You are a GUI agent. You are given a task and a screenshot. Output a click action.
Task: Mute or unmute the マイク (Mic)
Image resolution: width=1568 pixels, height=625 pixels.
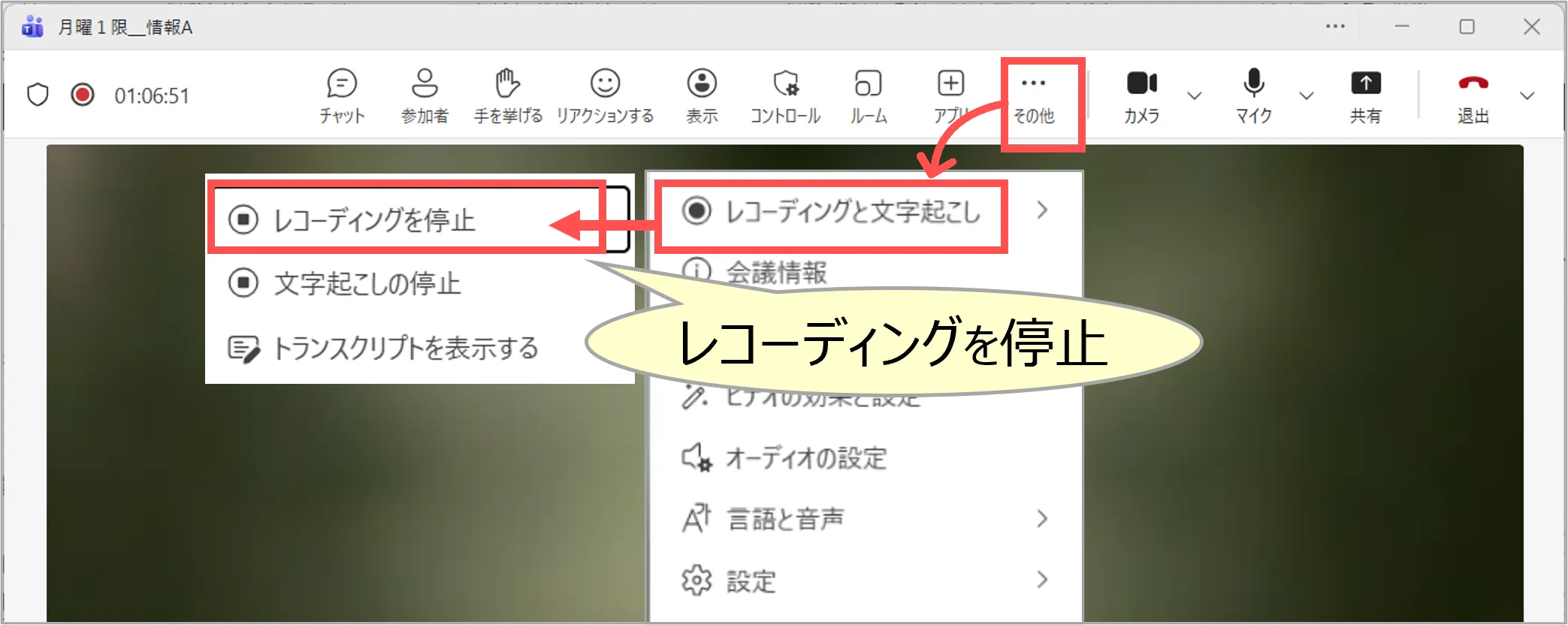tap(1253, 95)
